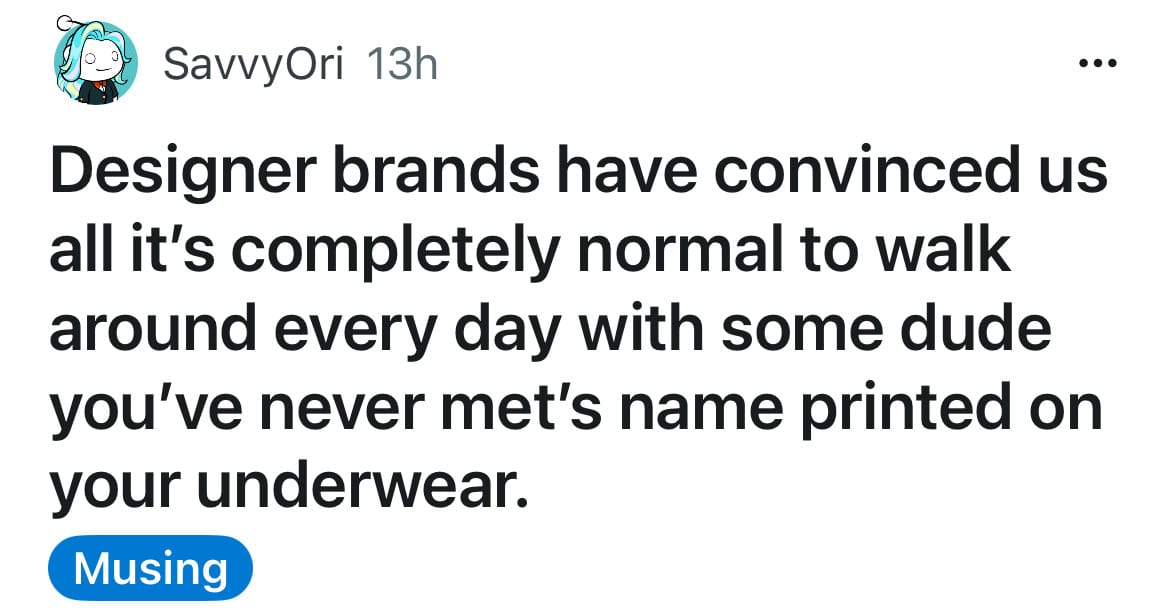The image size is (1170, 608).
Task: Select the blue Musing flair tag
Action: pyautogui.click(x=151, y=568)
